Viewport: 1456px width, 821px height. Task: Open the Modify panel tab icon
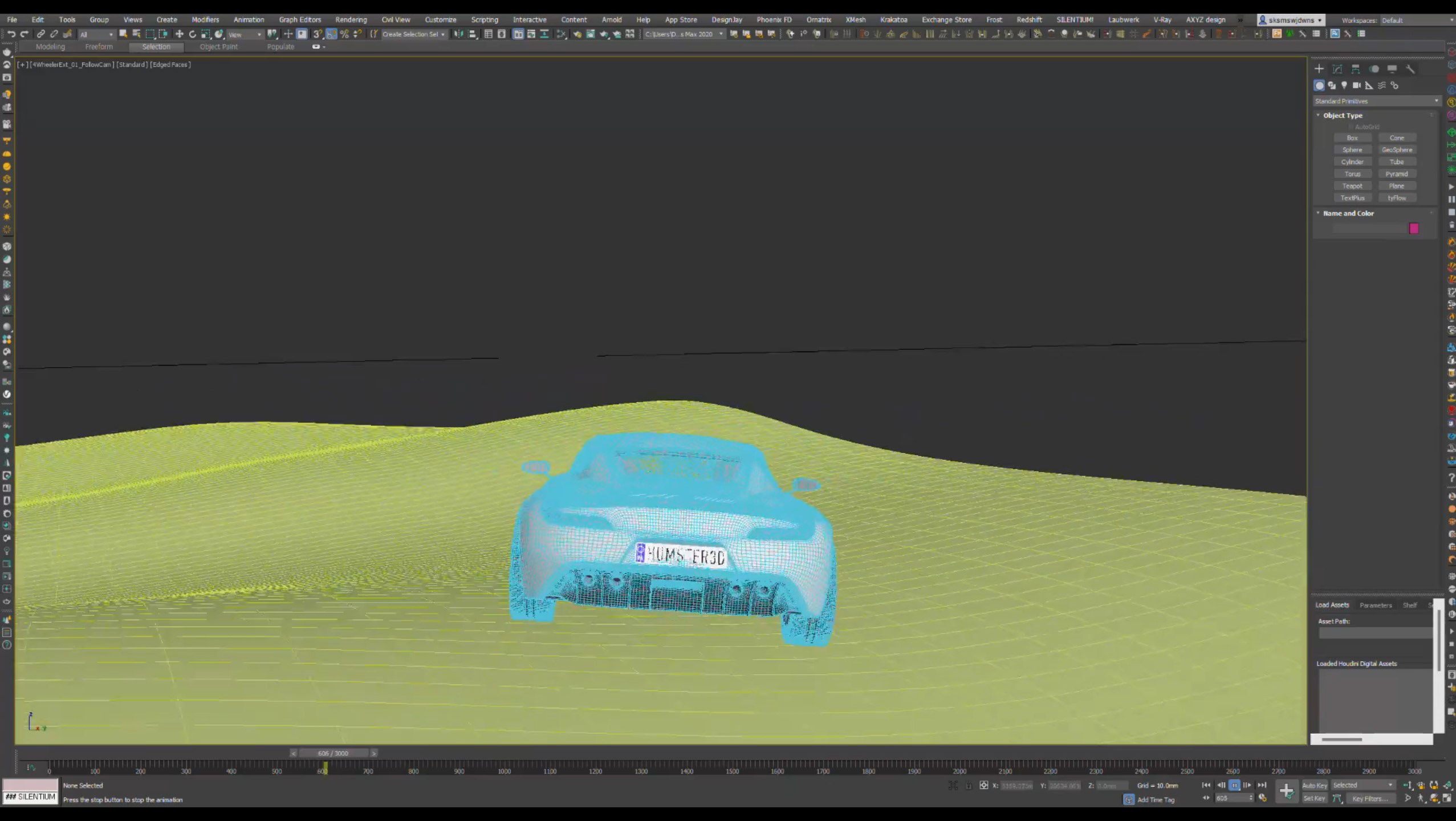pyautogui.click(x=1337, y=69)
